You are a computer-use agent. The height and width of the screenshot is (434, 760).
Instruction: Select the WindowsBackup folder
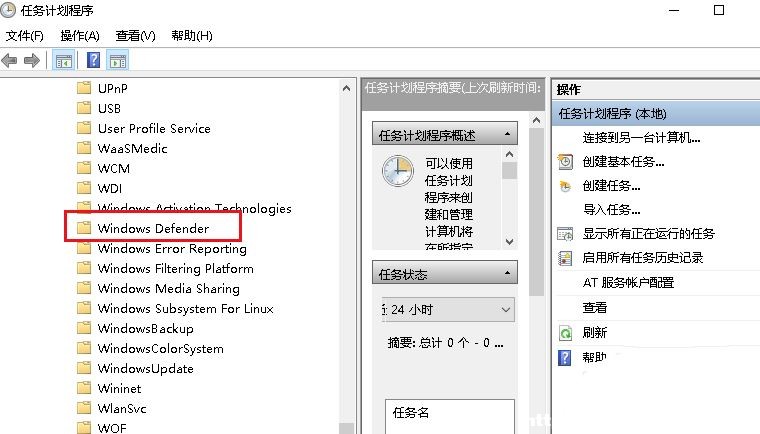(145, 328)
